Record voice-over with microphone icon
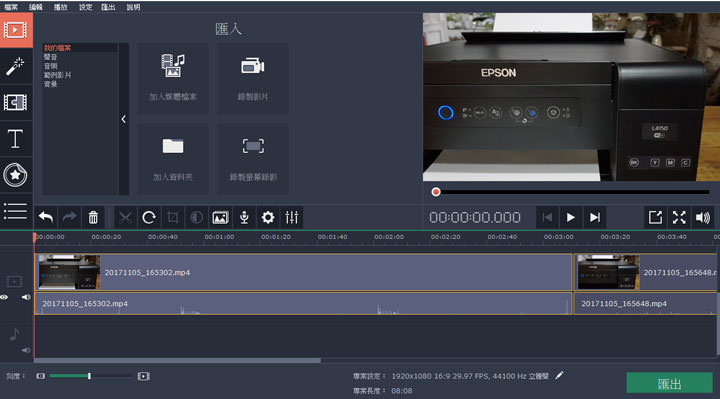This screenshot has height=399, width=720. (244, 217)
